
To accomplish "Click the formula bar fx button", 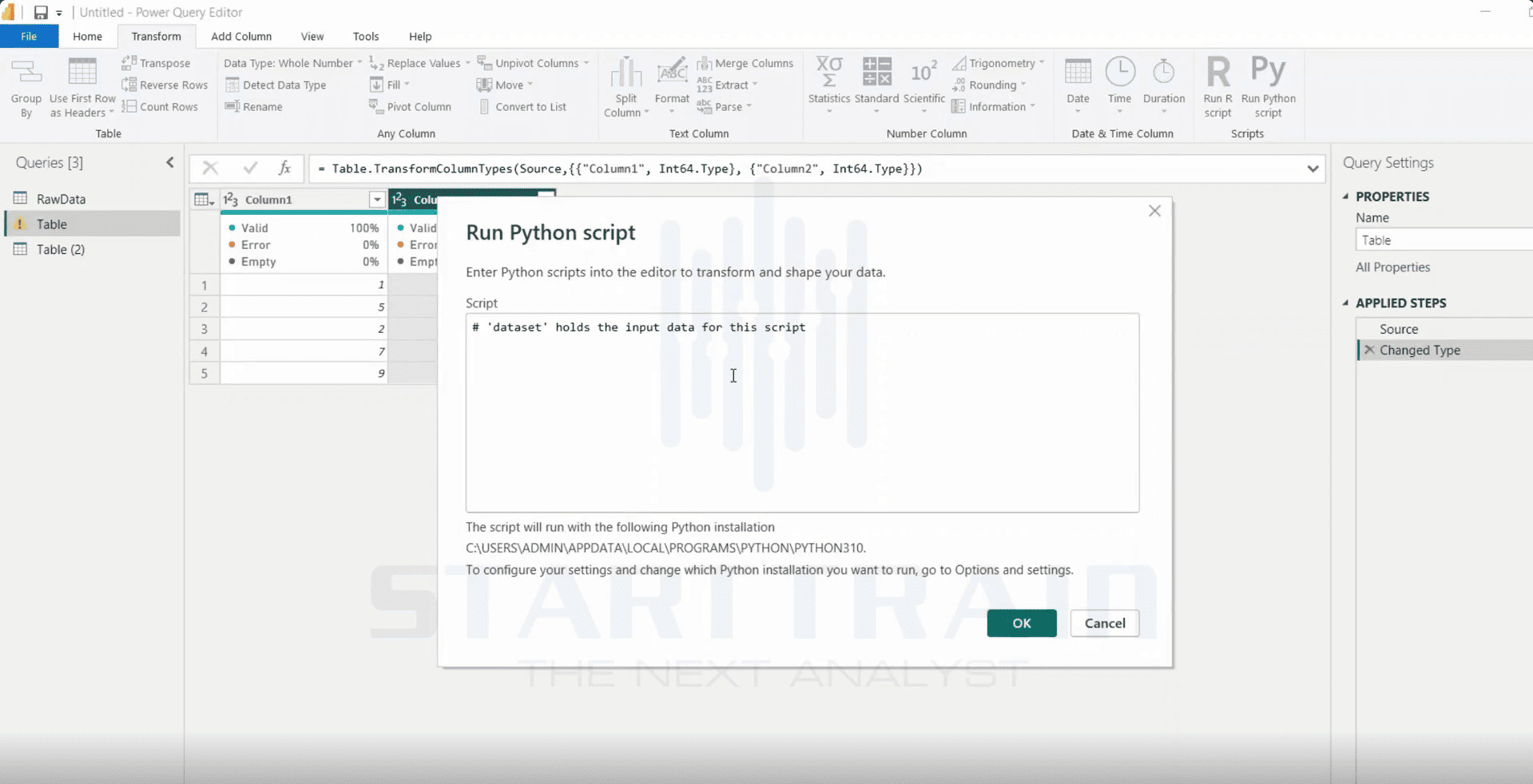I will coord(284,168).
